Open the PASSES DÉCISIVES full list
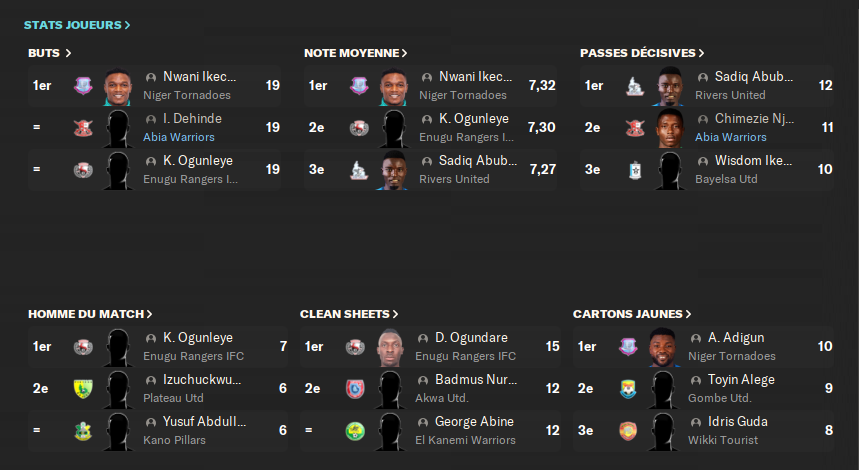This screenshot has height=470, width=859. [x=642, y=53]
